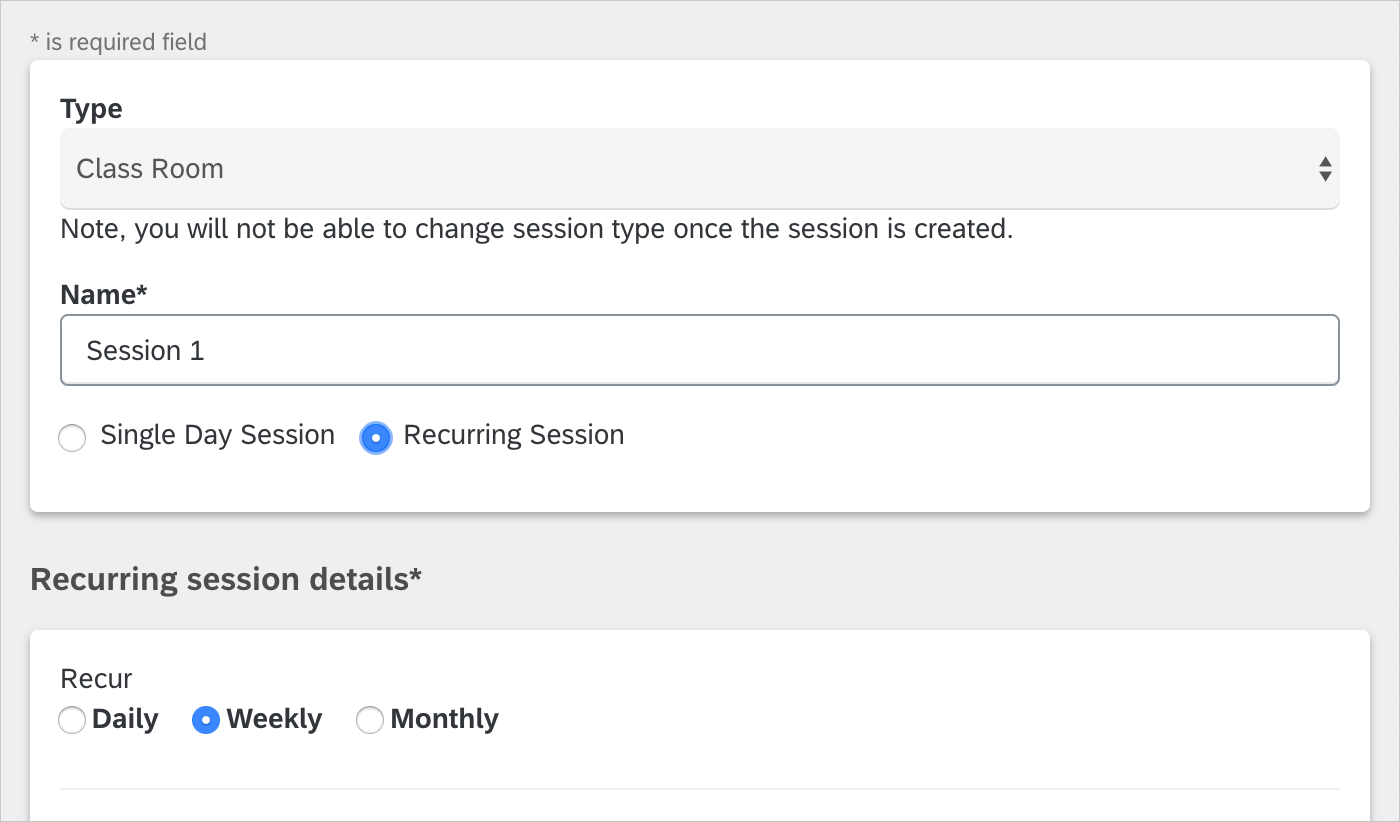
Task: Enable Daily recurrence
Action: 71,720
